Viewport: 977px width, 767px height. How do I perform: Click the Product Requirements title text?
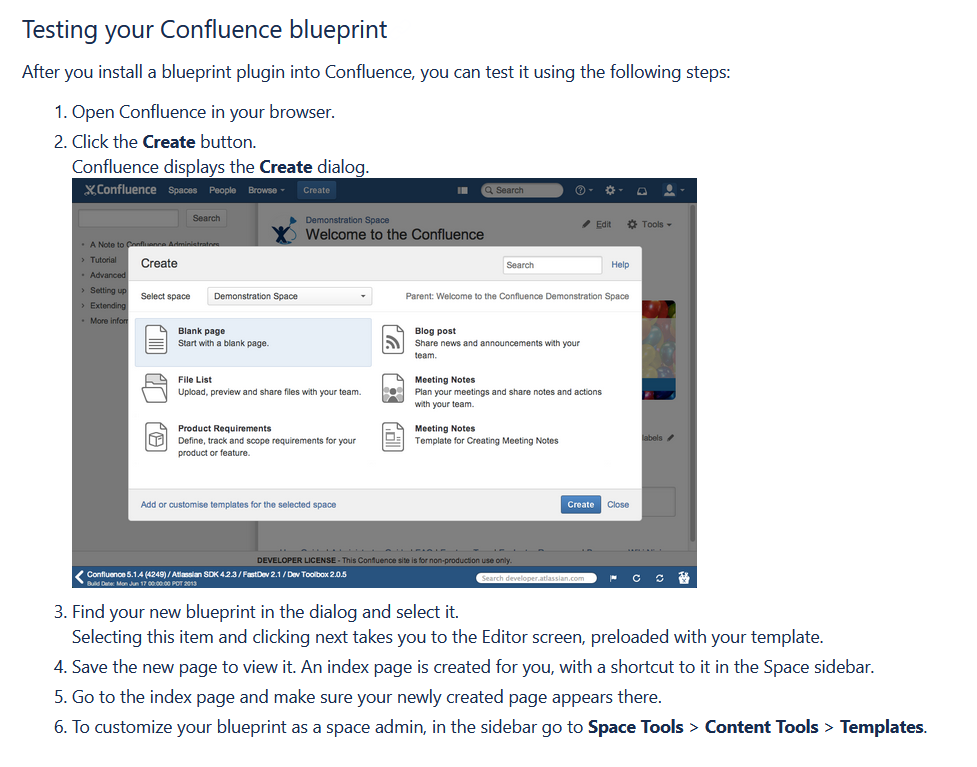click(x=224, y=428)
